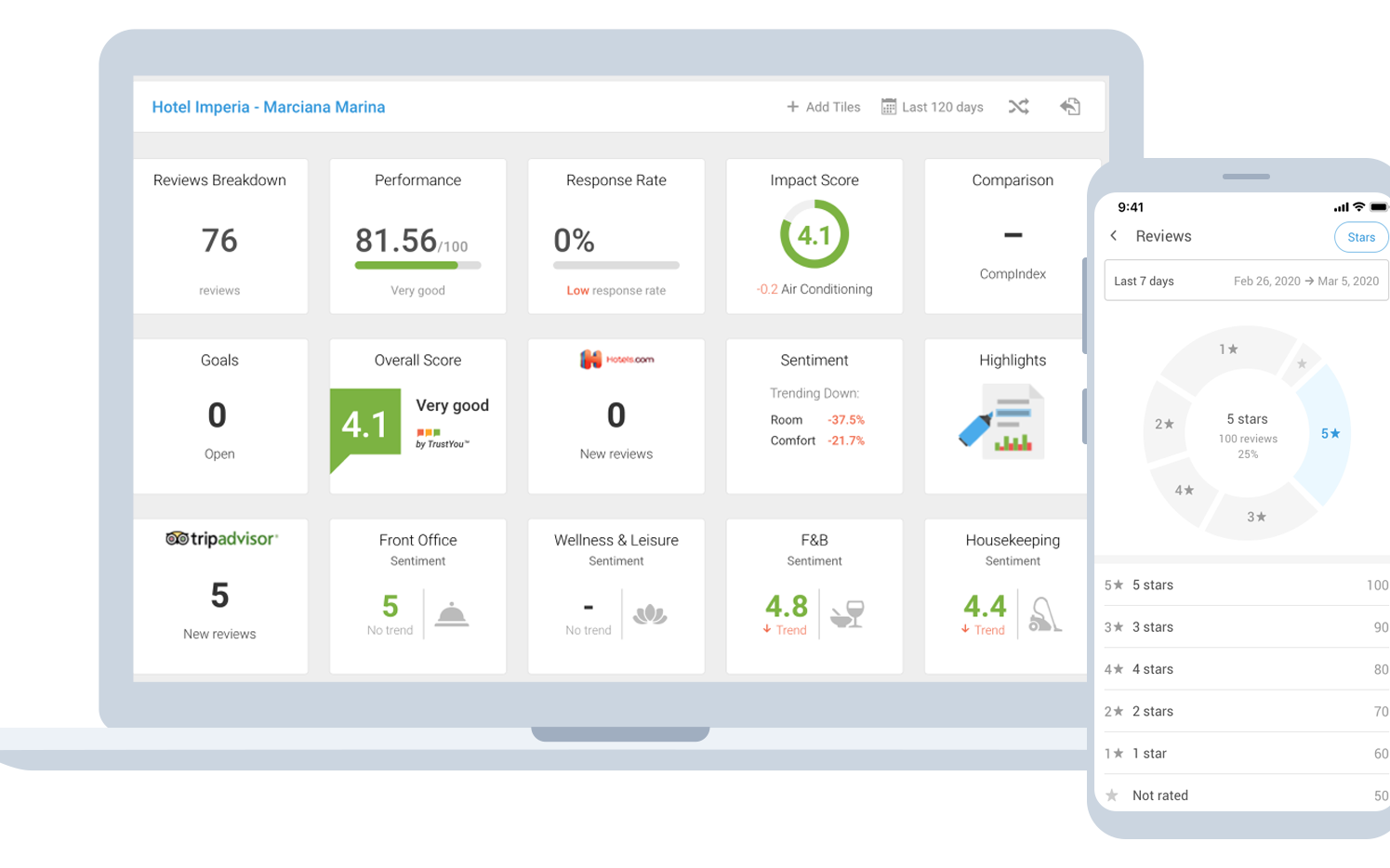
Task: Open the Sentiment trending down tile
Action: click(x=814, y=416)
